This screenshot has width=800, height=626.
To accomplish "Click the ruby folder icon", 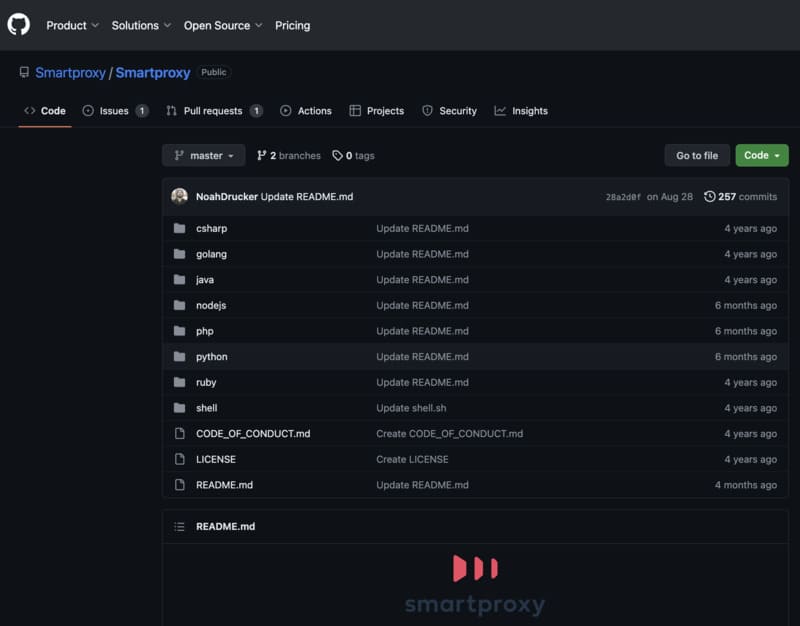I will click(x=180, y=382).
